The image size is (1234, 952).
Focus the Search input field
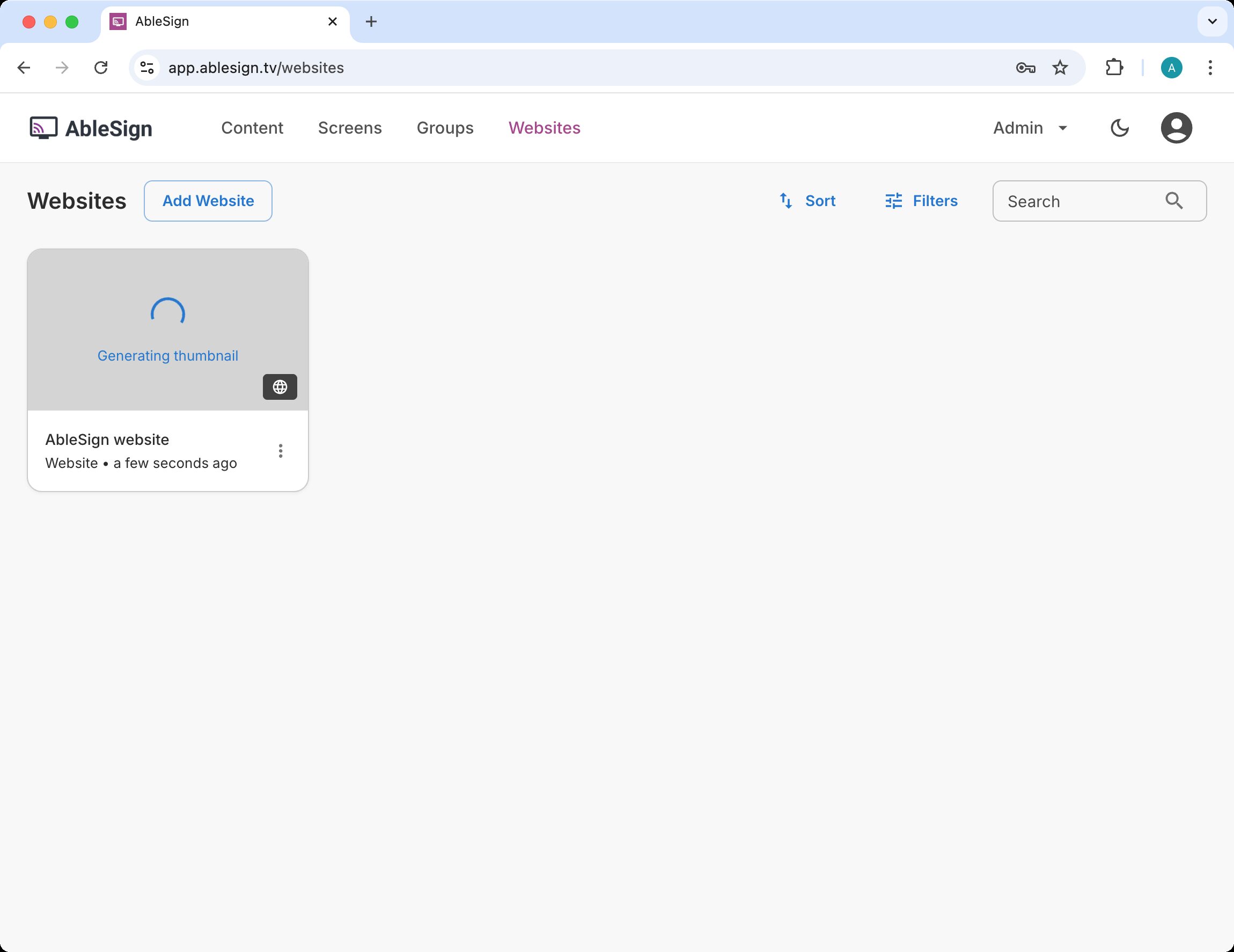[1099, 201]
